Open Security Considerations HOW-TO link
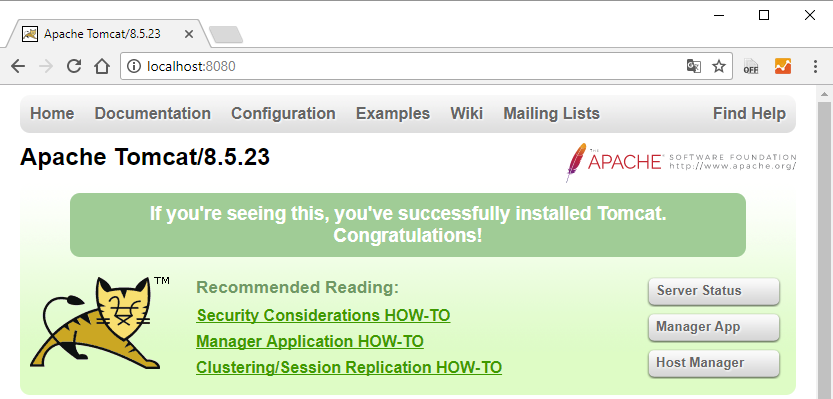Viewport: 833px width, 399px height. coord(323,316)
